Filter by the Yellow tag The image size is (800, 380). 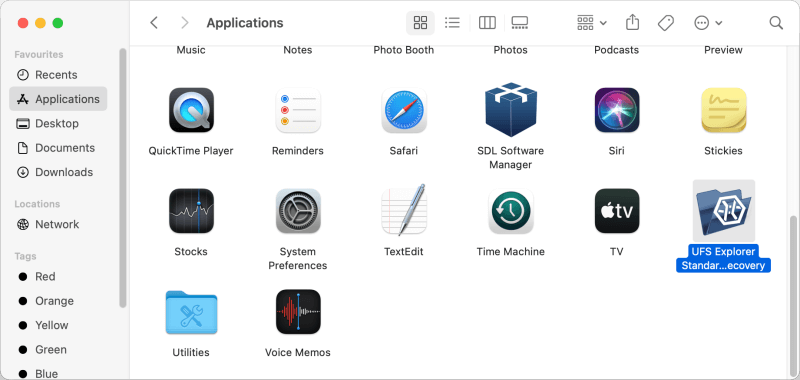pyautogui.click(x=58, y=325)
